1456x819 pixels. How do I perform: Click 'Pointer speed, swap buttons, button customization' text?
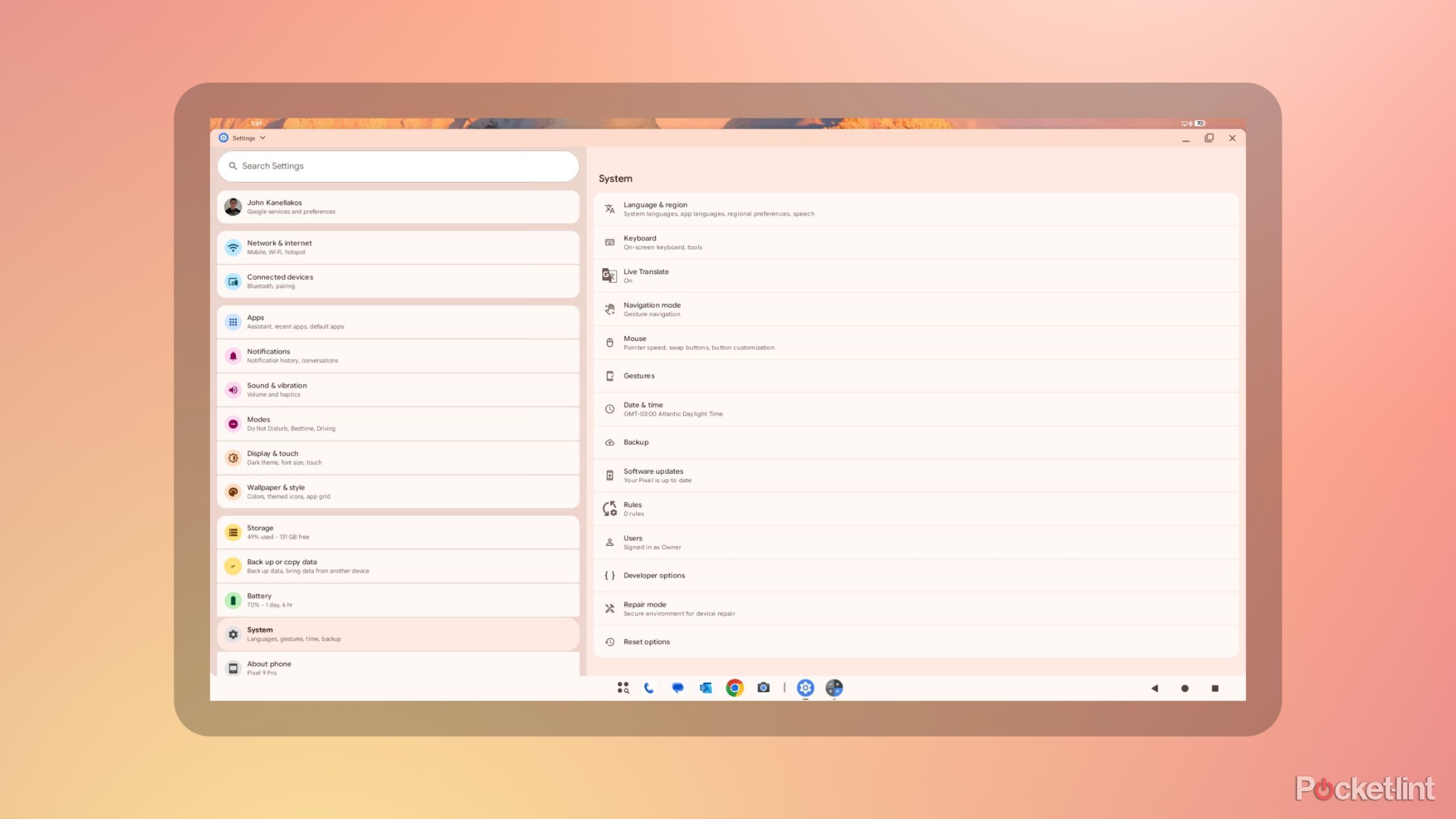tap(699, 348)
